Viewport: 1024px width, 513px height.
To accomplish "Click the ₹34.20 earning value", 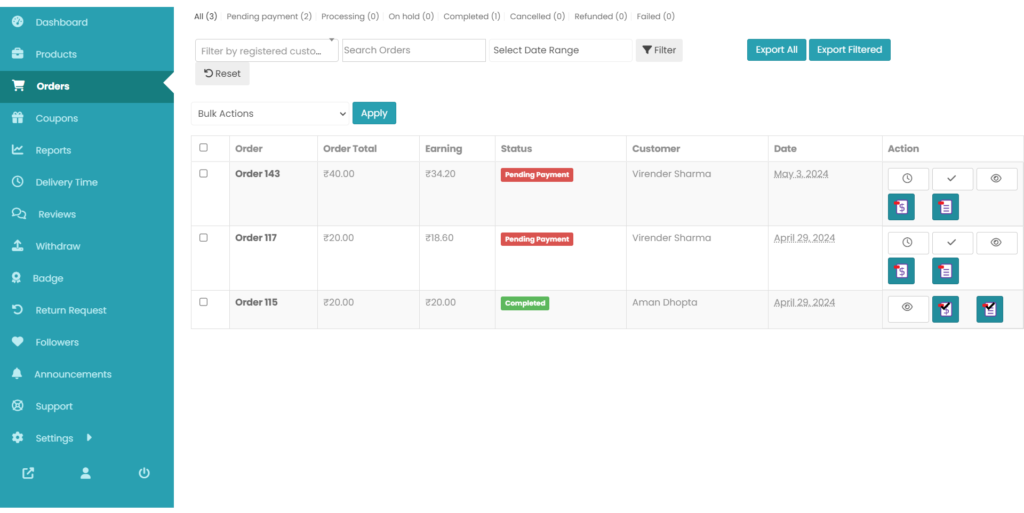I will [441, 174].
